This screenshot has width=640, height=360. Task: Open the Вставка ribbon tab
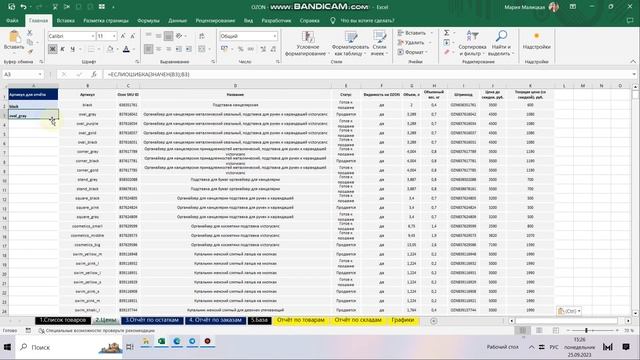[x=66, y=20]
